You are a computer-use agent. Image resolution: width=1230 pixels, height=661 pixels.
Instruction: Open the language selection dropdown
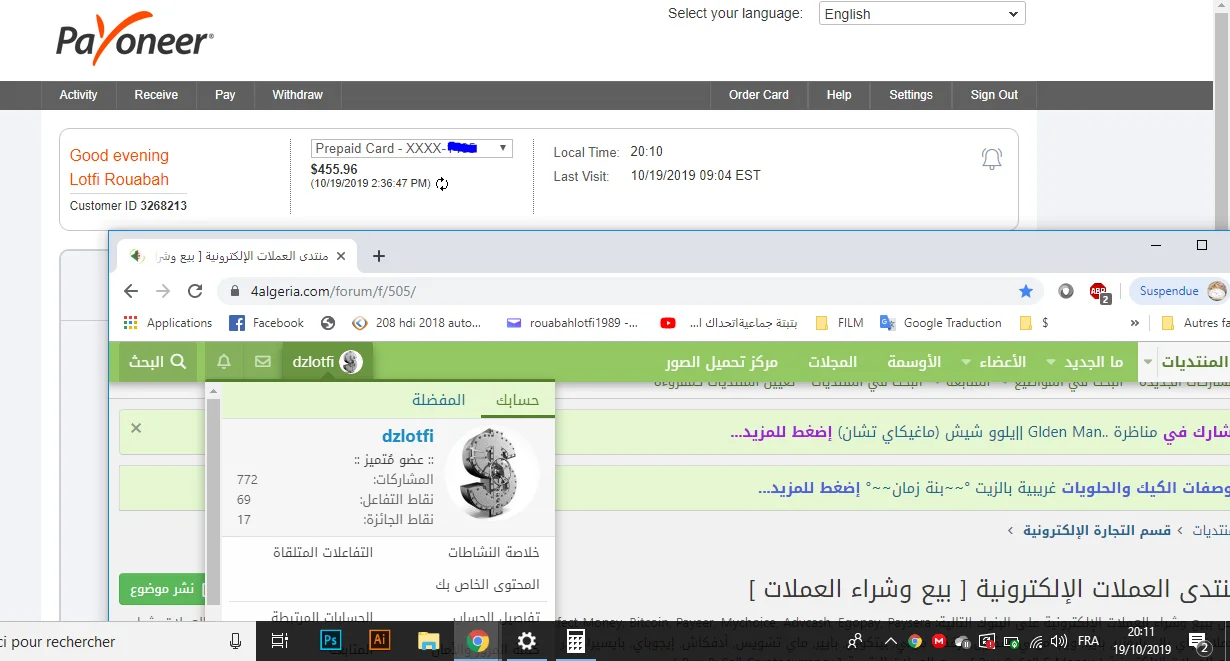point(921,14)
